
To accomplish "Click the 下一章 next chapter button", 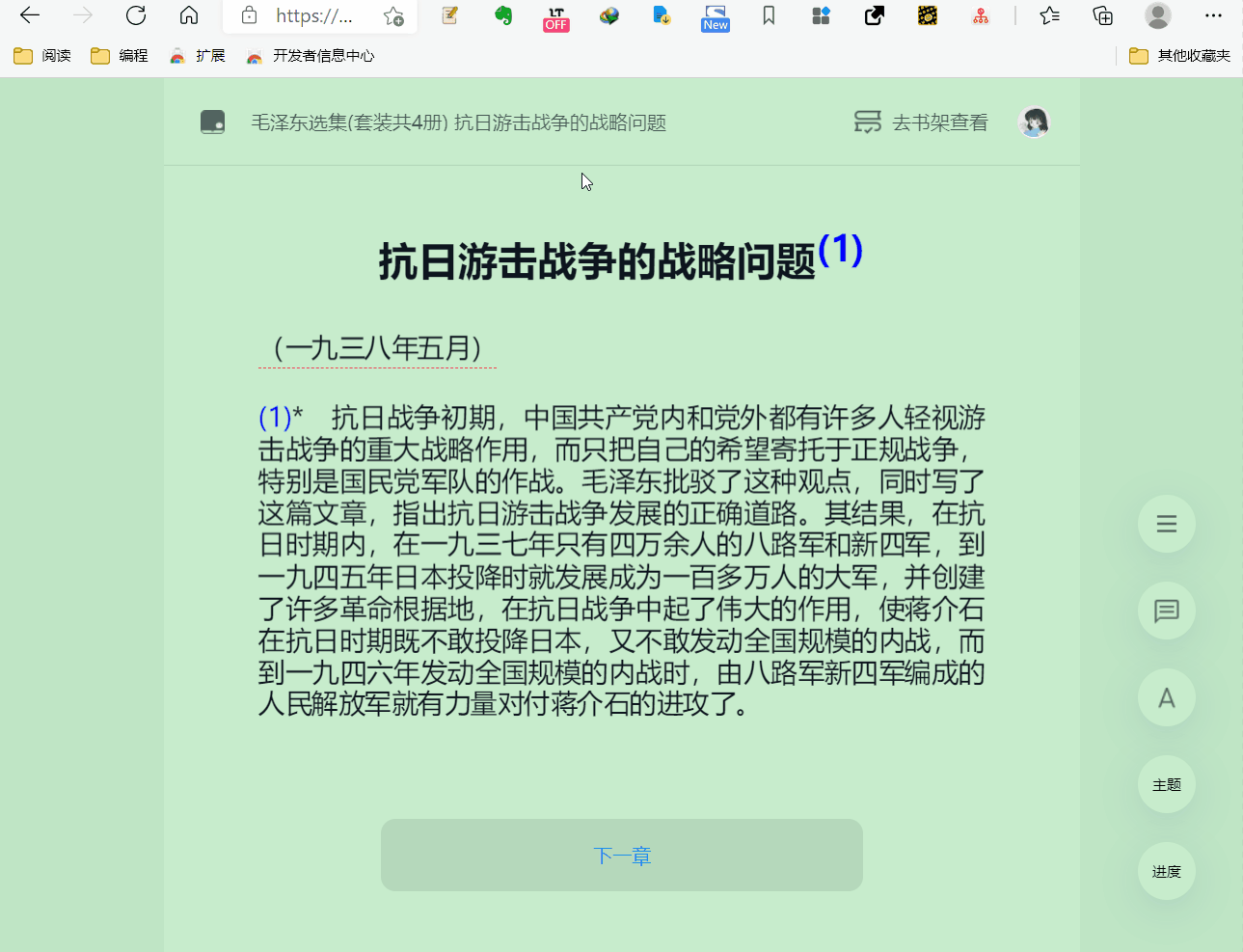I will (x=622, y=855).
